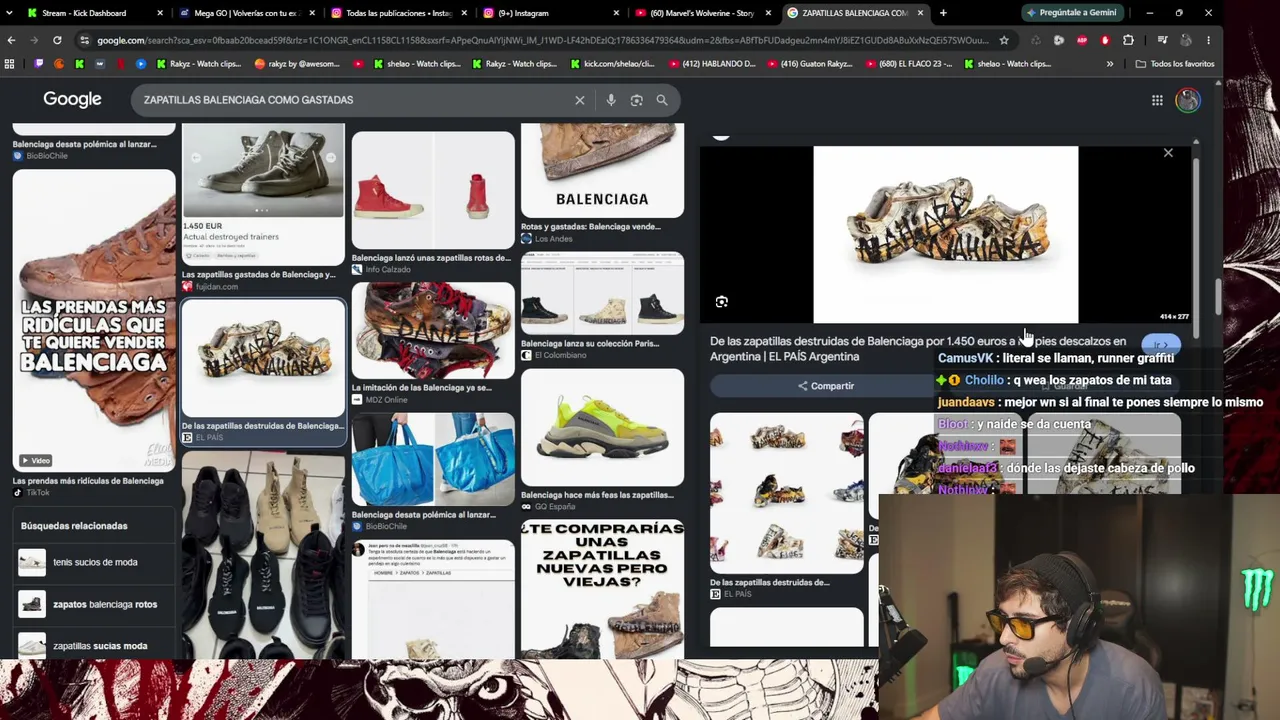Open the ABP ad blocker extension
This screenshot has width=1280, height=720.
coord(1082,40)
